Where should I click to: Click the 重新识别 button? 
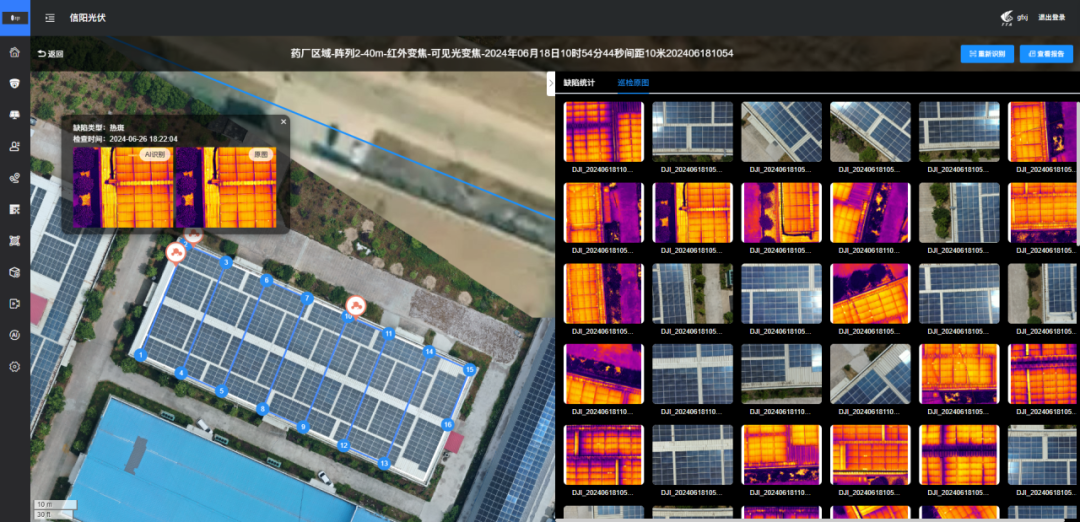pyautogui.click(x=987, y=54)
